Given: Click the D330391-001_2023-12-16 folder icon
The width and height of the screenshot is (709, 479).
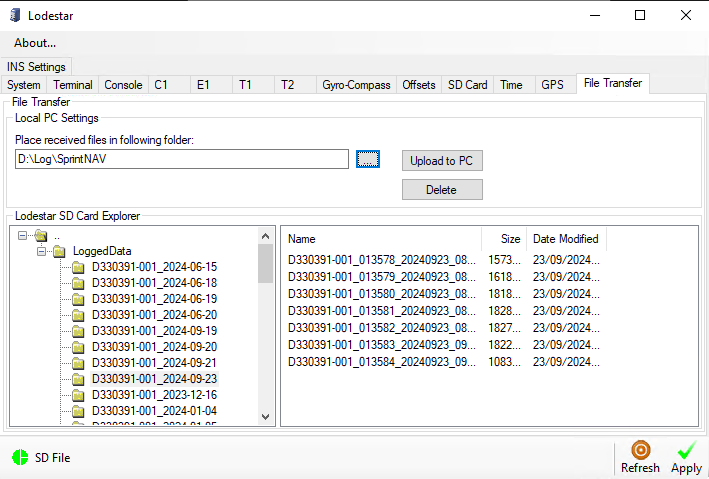Looking at the screenshot, I should click(x=78, y=395).
